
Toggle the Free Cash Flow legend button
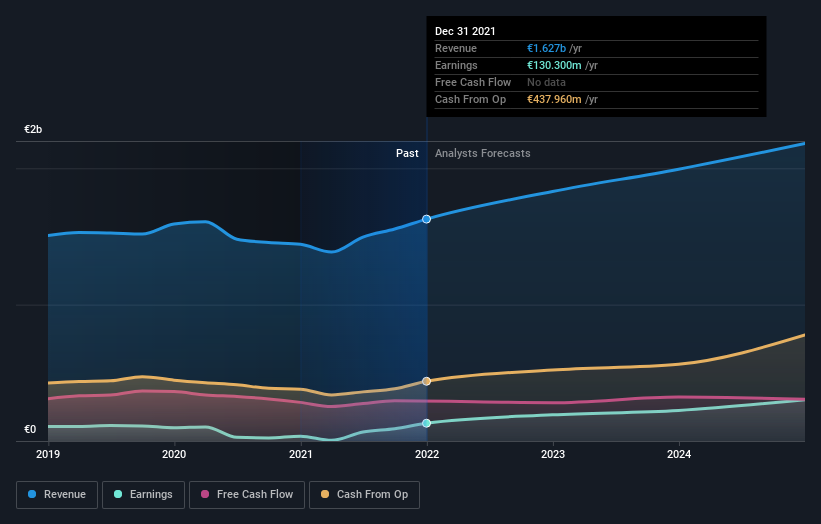tap(247, 495)
